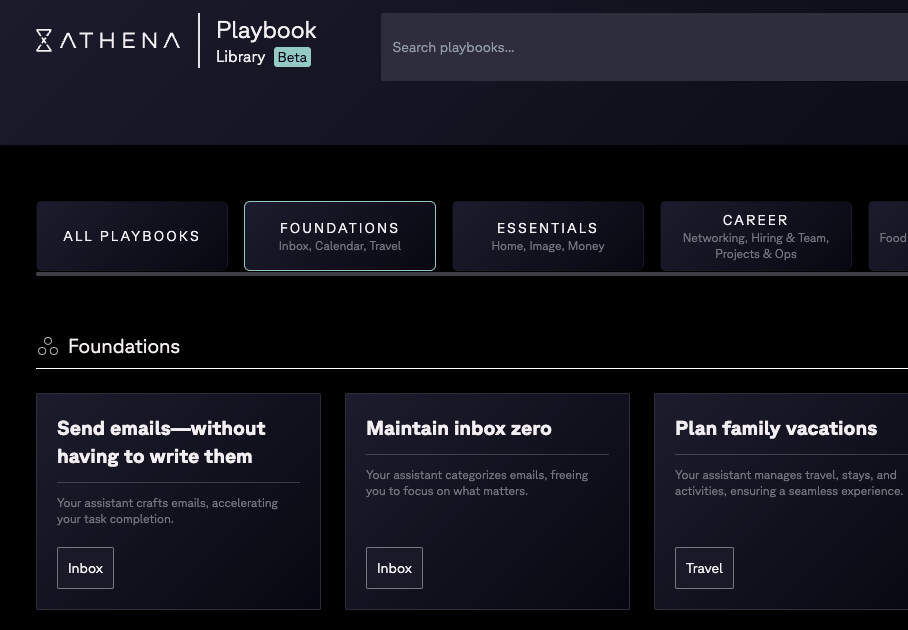Open the Essentials category tab
The width and height of the screenshot is (908, 630).
548,236
